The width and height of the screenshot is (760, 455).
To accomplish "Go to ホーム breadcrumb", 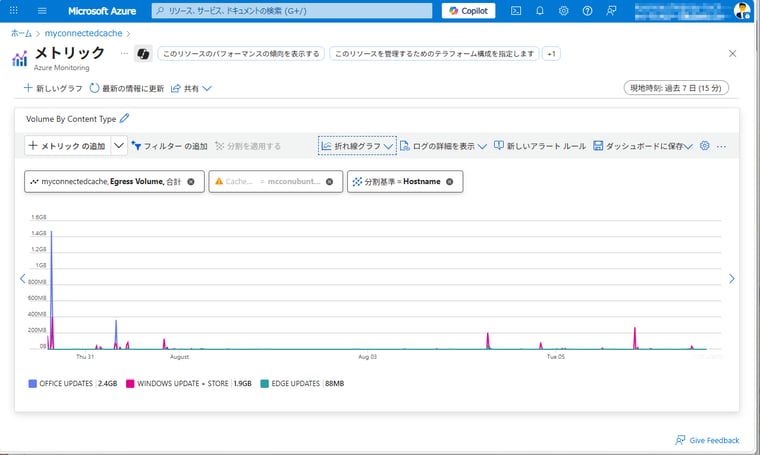I will [x=21, y=33].
